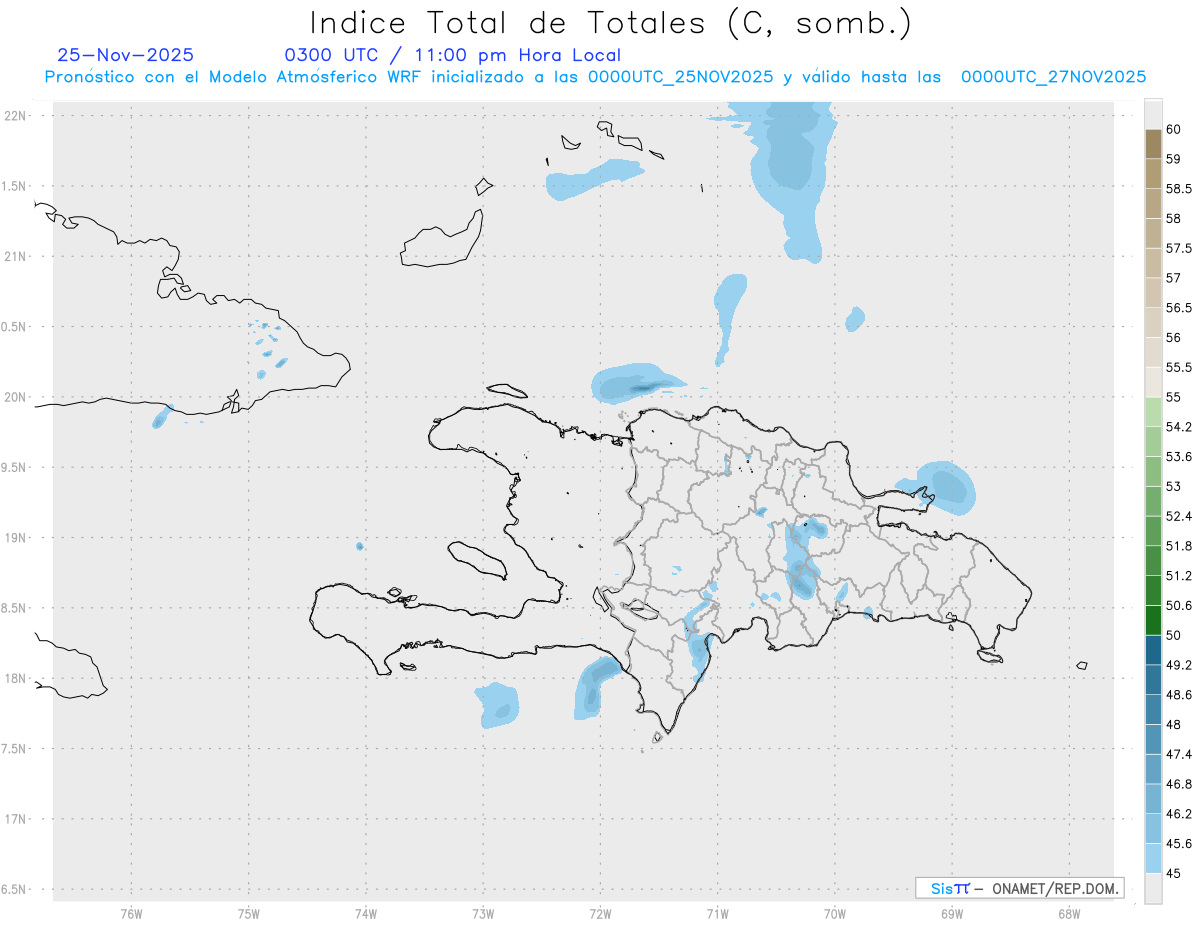The width and height of the screenshot is (1200, 927).
Task: Click the '55' color scale value
Action: tap(1173, 397)
